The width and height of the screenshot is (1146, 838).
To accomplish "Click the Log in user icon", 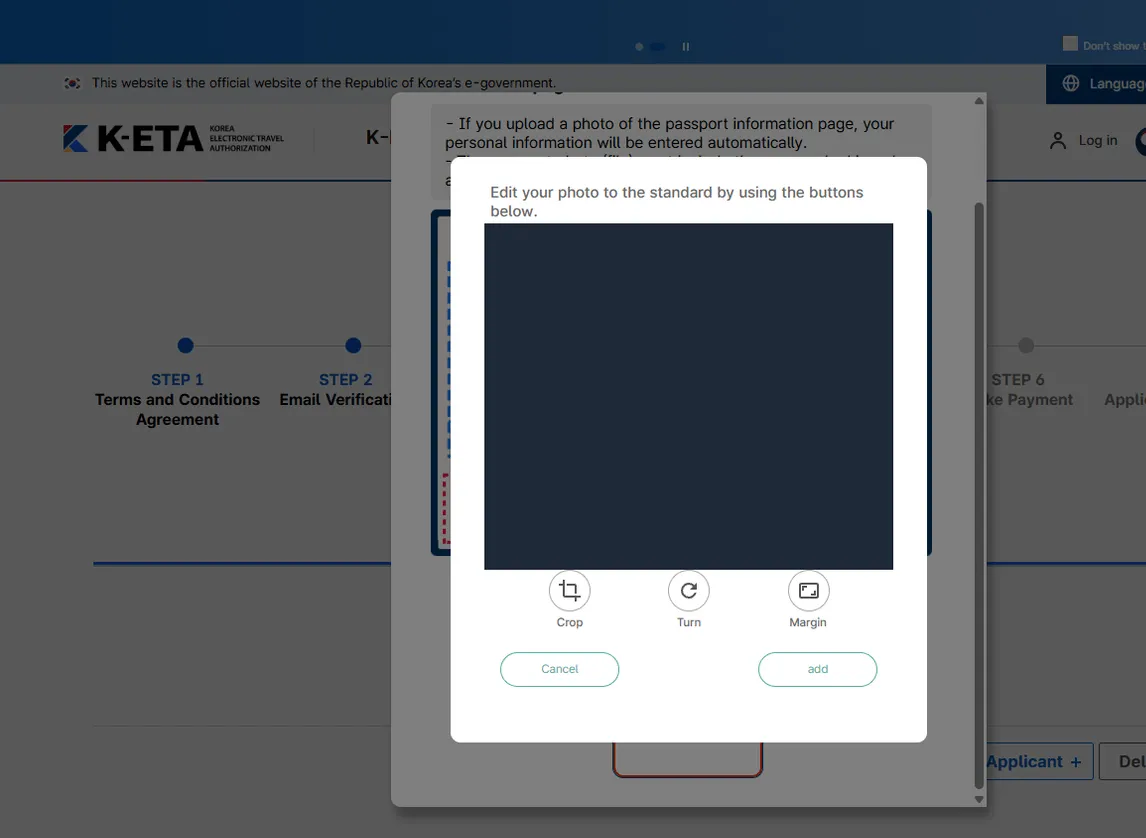I will click(1058, 140).
